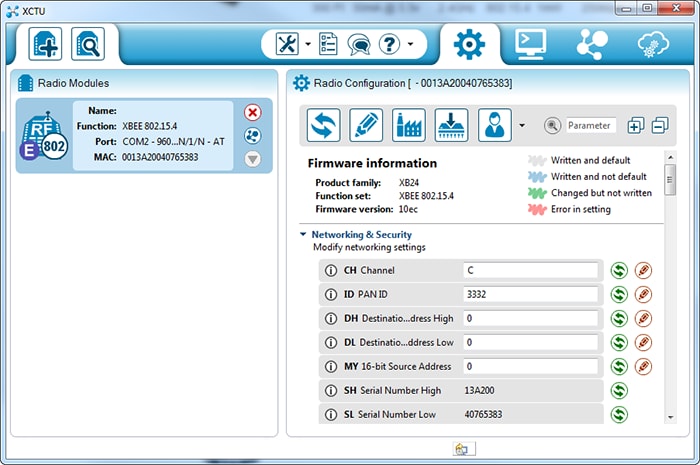Click the PAN ID input field

(530, 294)
